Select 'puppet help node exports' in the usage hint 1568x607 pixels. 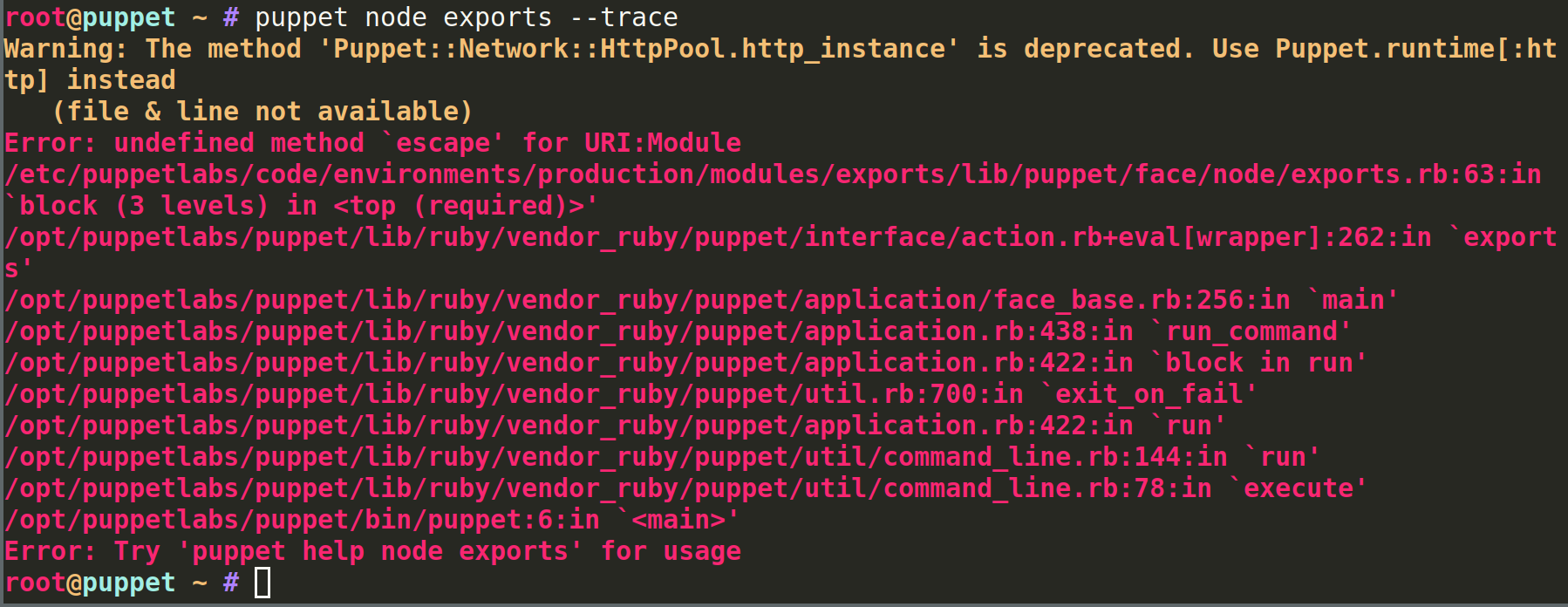[x=380, y=551]
